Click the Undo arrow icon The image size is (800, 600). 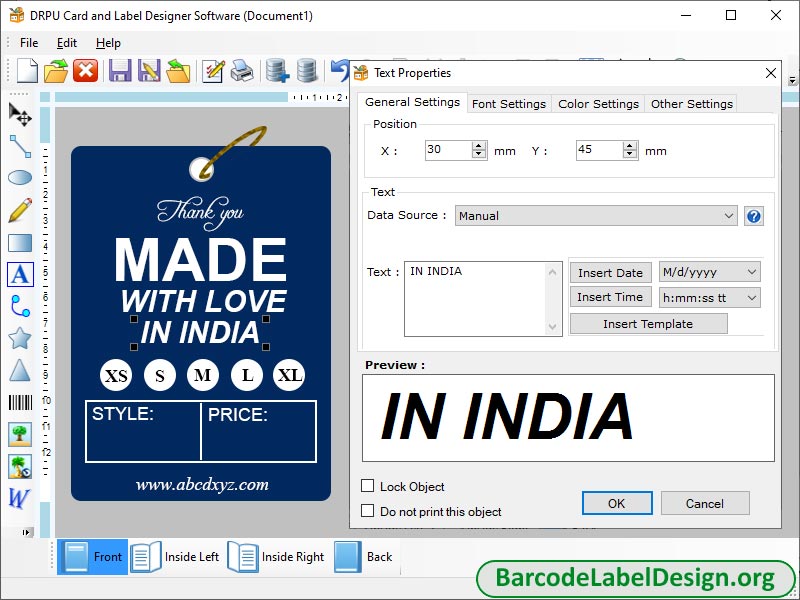click(x=340, y=70)
